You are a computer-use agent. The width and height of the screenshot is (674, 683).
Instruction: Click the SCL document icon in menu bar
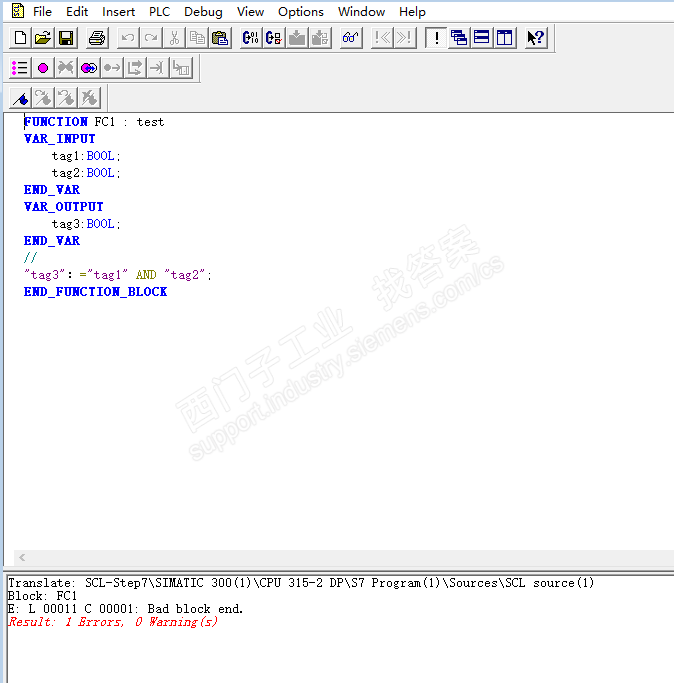[x=18, y=11]
